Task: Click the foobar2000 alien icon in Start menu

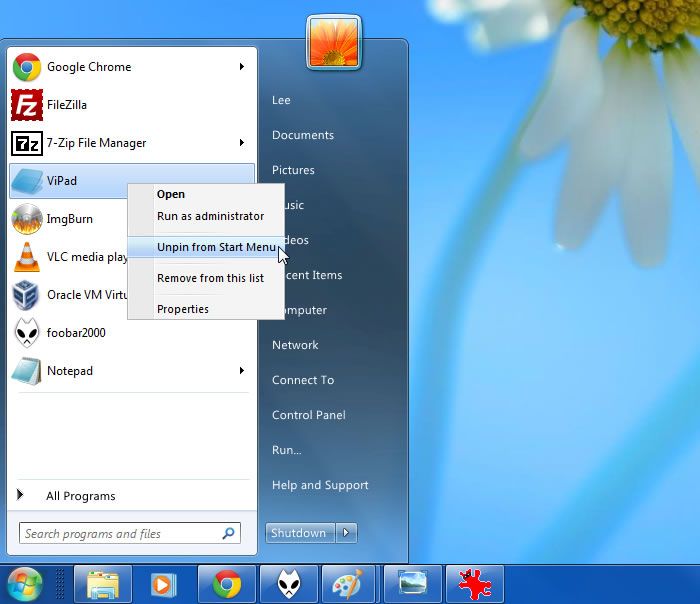Action: [27, 333]
